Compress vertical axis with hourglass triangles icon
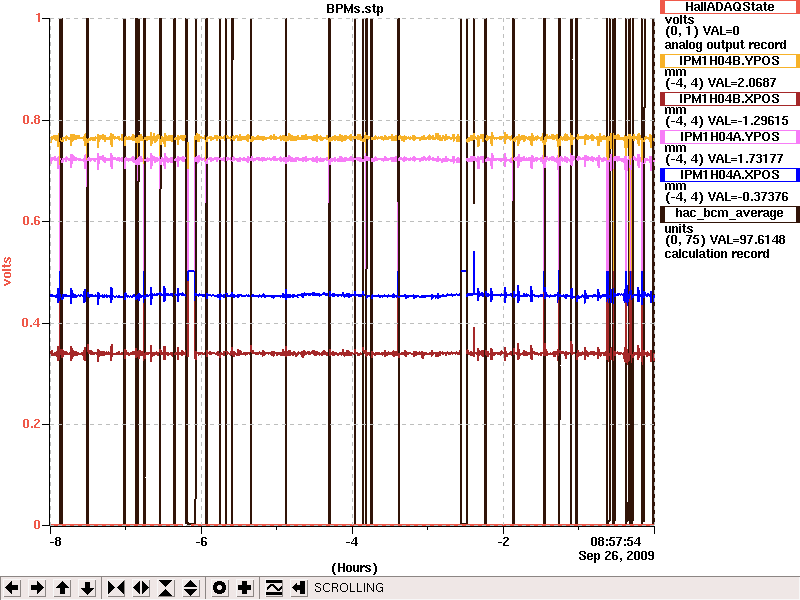 [x=166, y=588]
